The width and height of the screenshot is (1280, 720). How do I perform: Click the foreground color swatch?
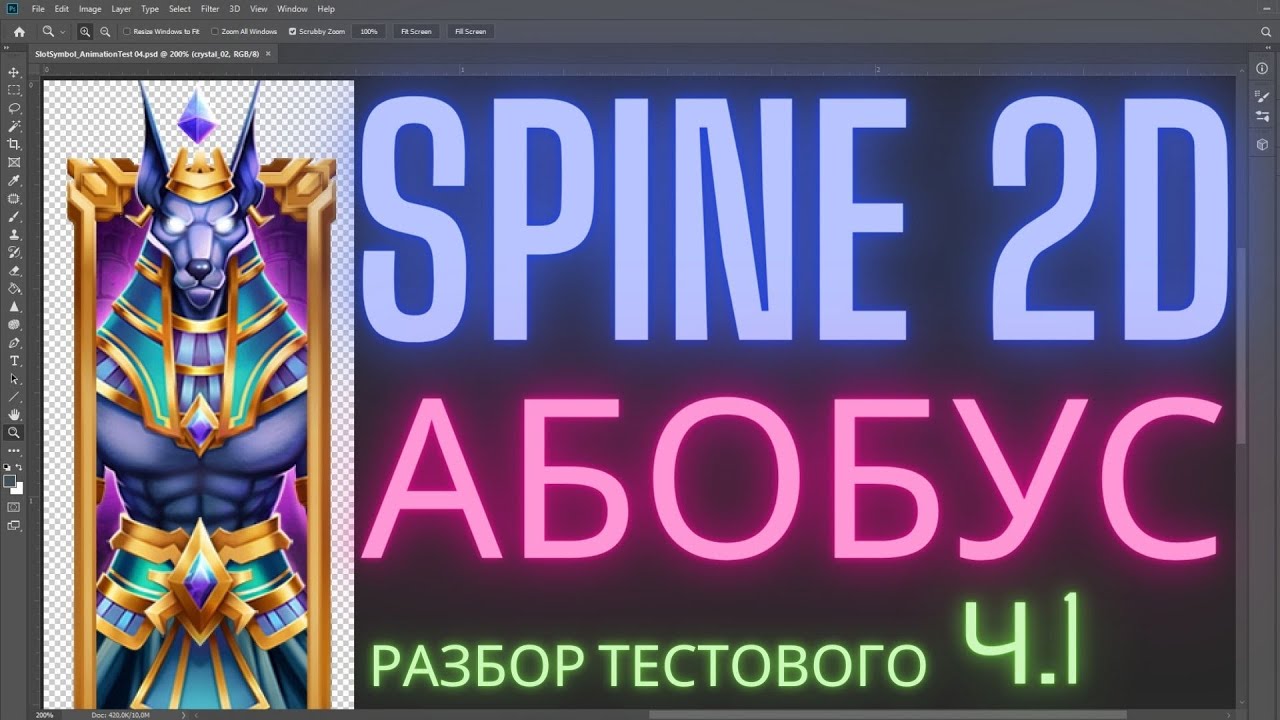10,481
